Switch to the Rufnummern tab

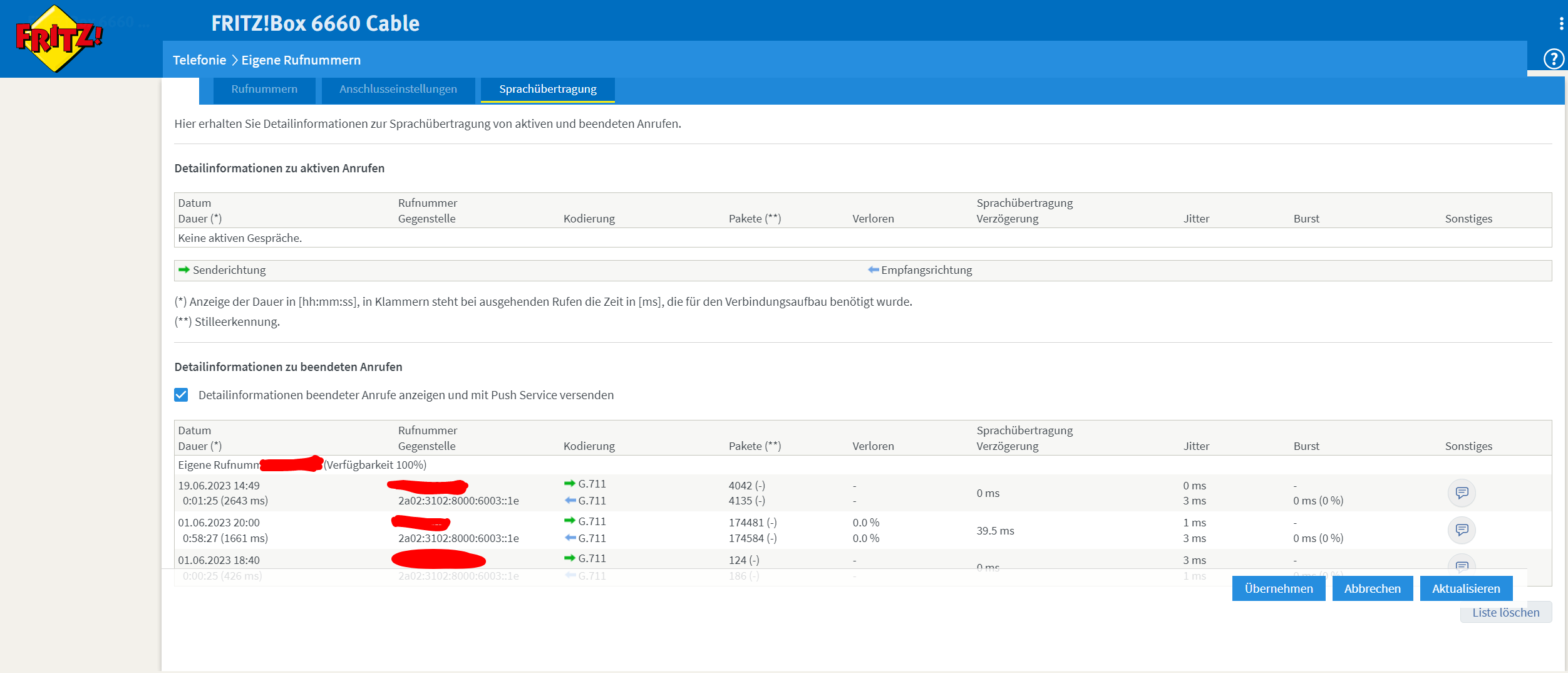(x=264, y=90)
